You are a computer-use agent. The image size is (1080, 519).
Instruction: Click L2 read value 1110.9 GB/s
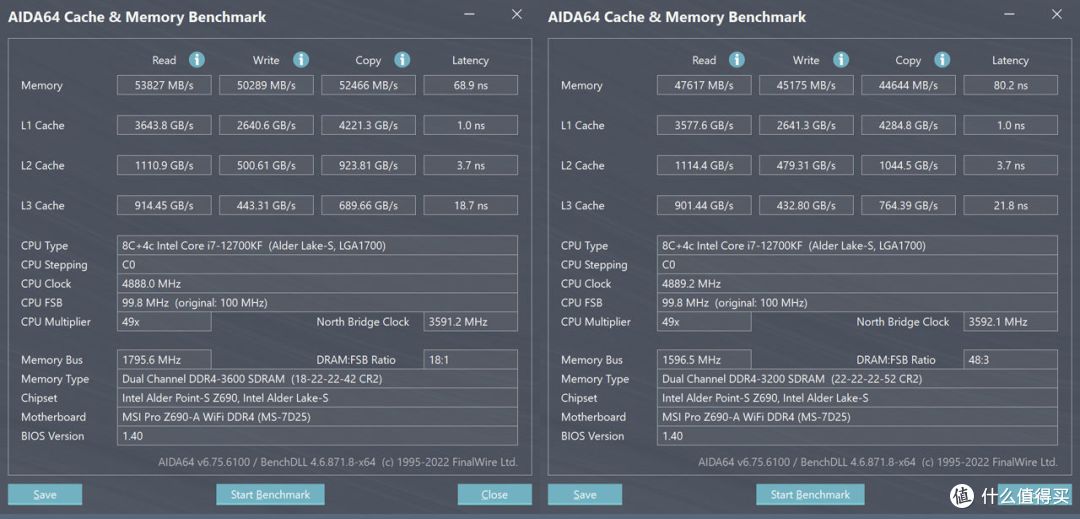164,165
